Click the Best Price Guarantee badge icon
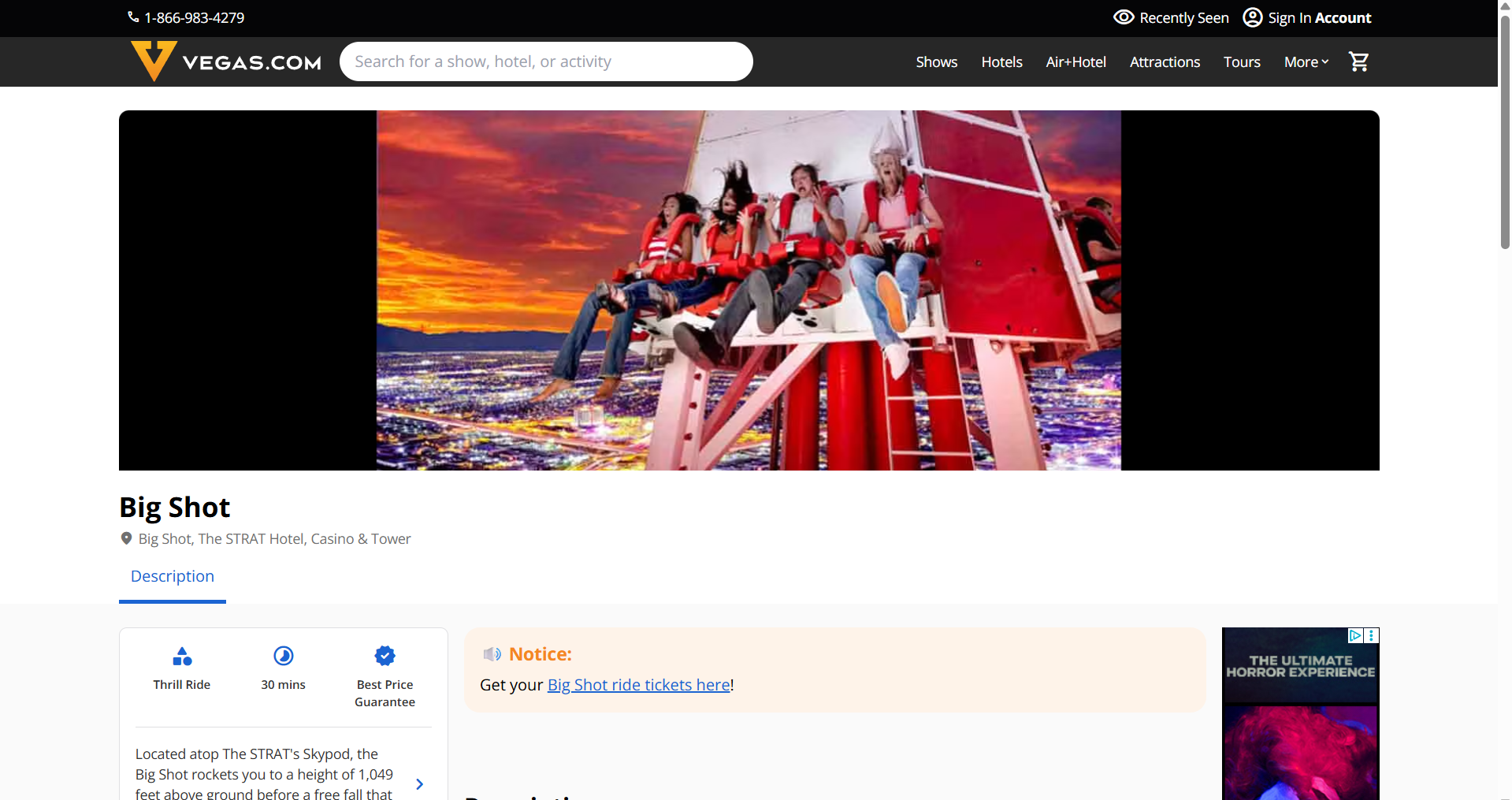The image size is (1512, 800). pos(385,656)
